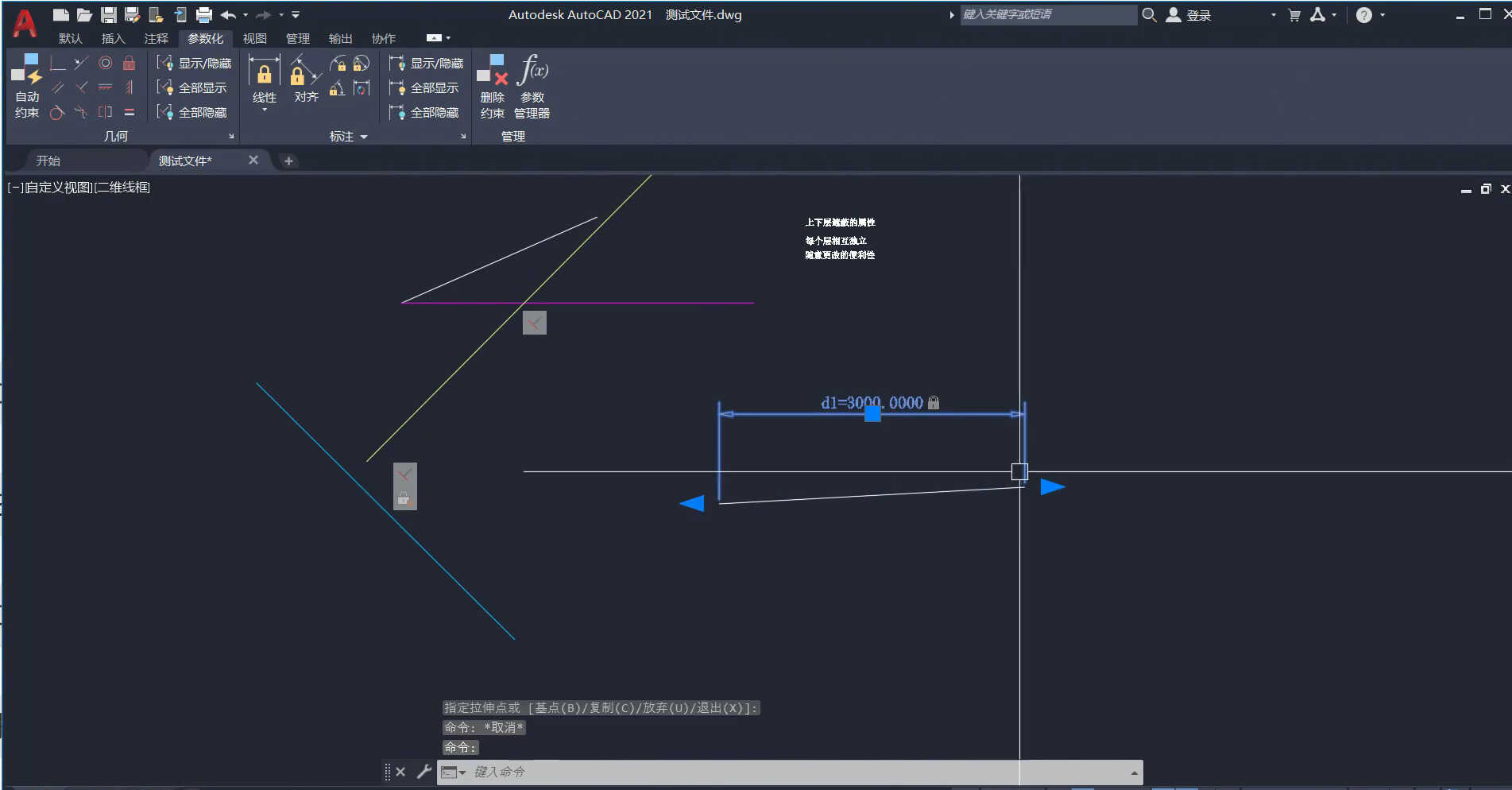Toggle geometric constraints 显示/隐藏

(194, 63)
